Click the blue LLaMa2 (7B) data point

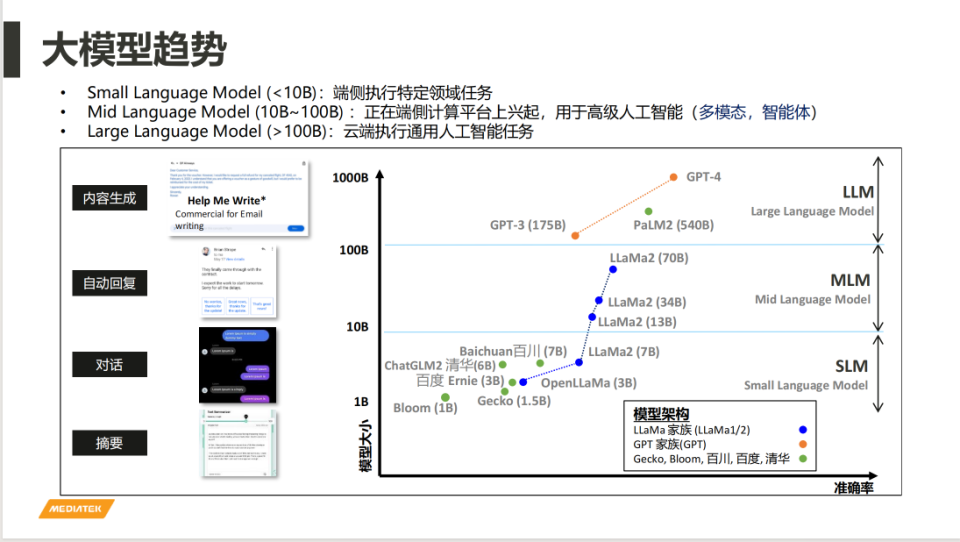tap(579, 363)
